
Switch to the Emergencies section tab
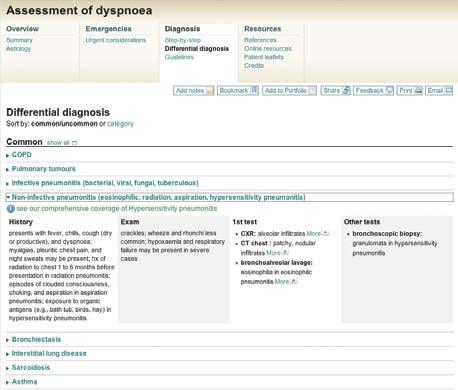[108, 29]
